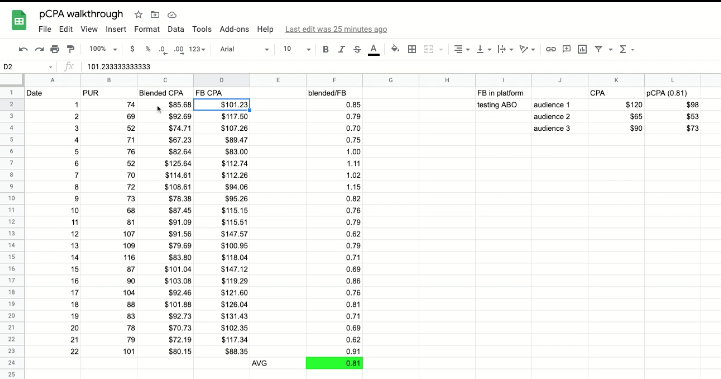This screenshot has width=721, height=379.
Task: Open the name box dropdown arrow
Action: [50, 67]
